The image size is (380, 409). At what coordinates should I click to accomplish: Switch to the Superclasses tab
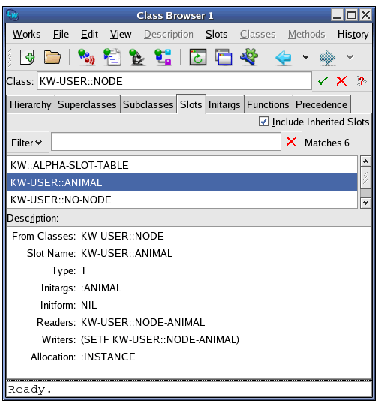click(x=87, y=105)
